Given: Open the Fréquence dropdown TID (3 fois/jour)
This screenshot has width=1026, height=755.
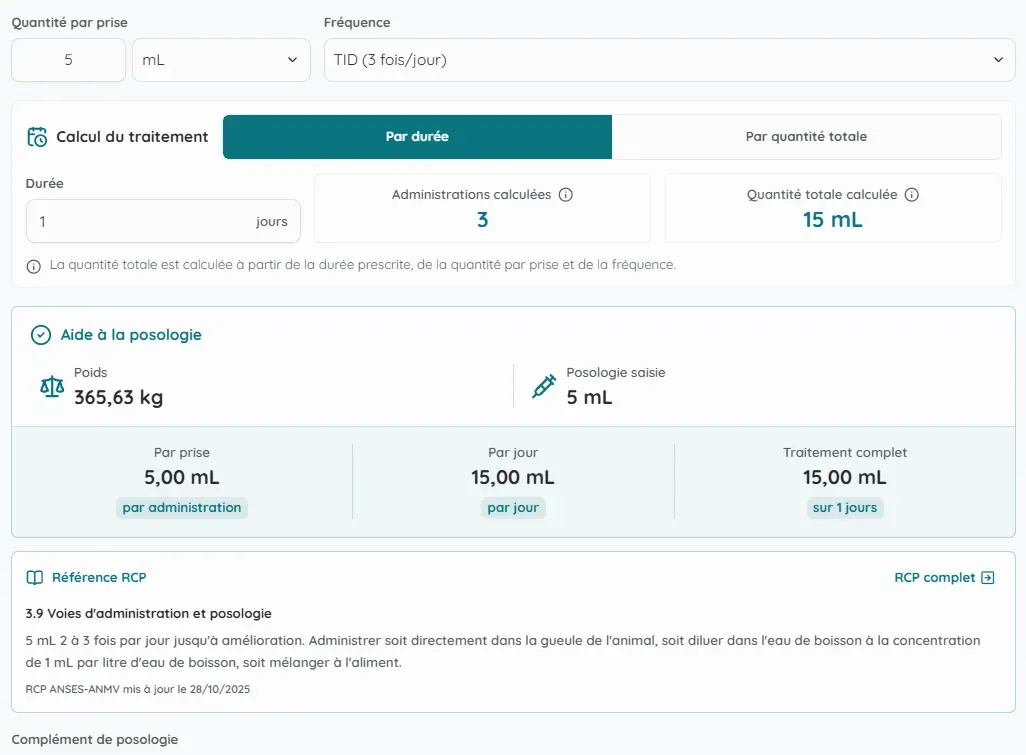Looking at the screenshot, I should click(669, 60).
